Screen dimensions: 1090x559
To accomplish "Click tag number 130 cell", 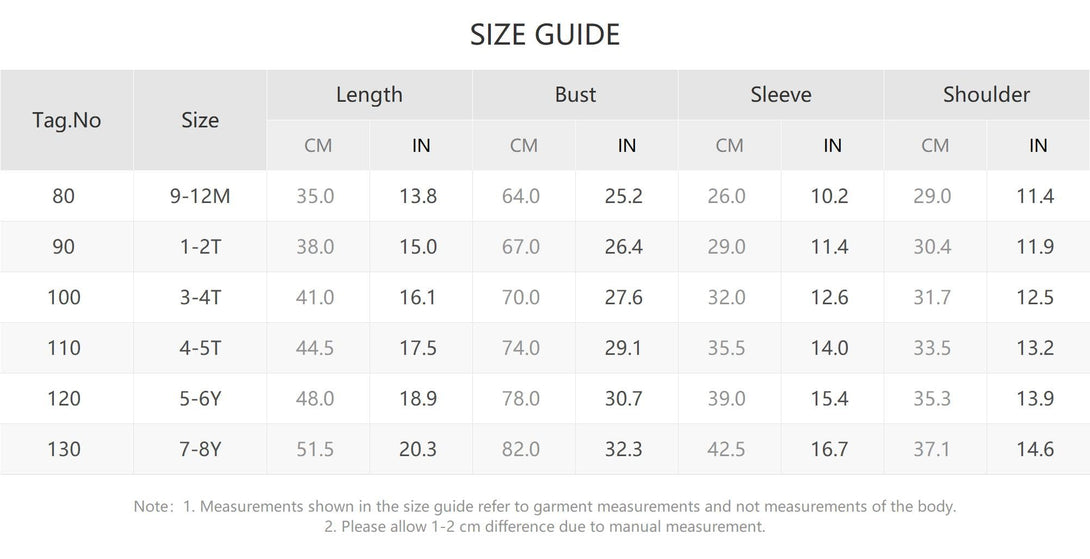I will click(x=64, y=450).
